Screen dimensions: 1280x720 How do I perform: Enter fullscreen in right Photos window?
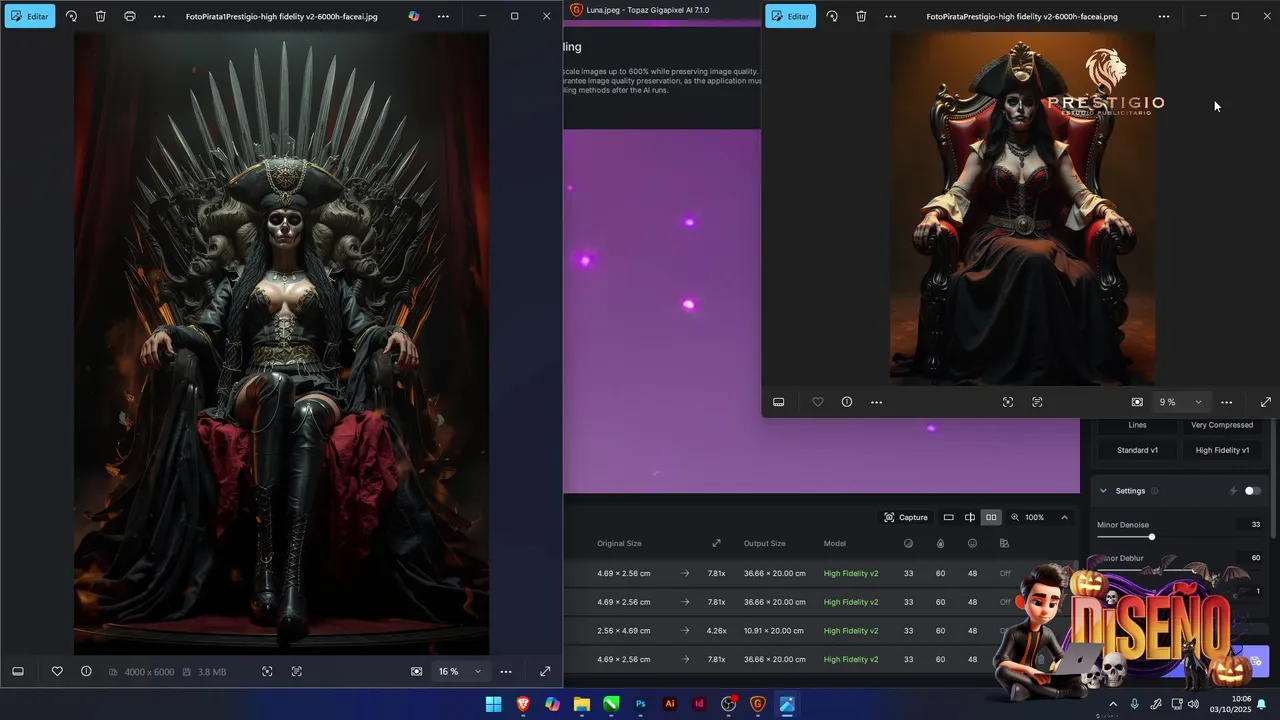point(1266,402)
